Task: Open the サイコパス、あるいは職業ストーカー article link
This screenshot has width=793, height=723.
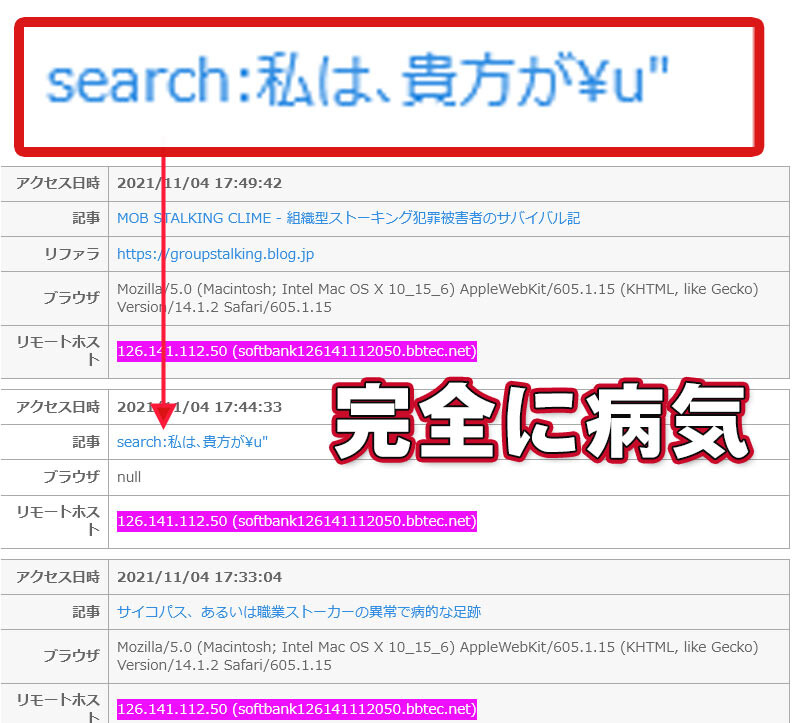Action: [x=299, y=612]
